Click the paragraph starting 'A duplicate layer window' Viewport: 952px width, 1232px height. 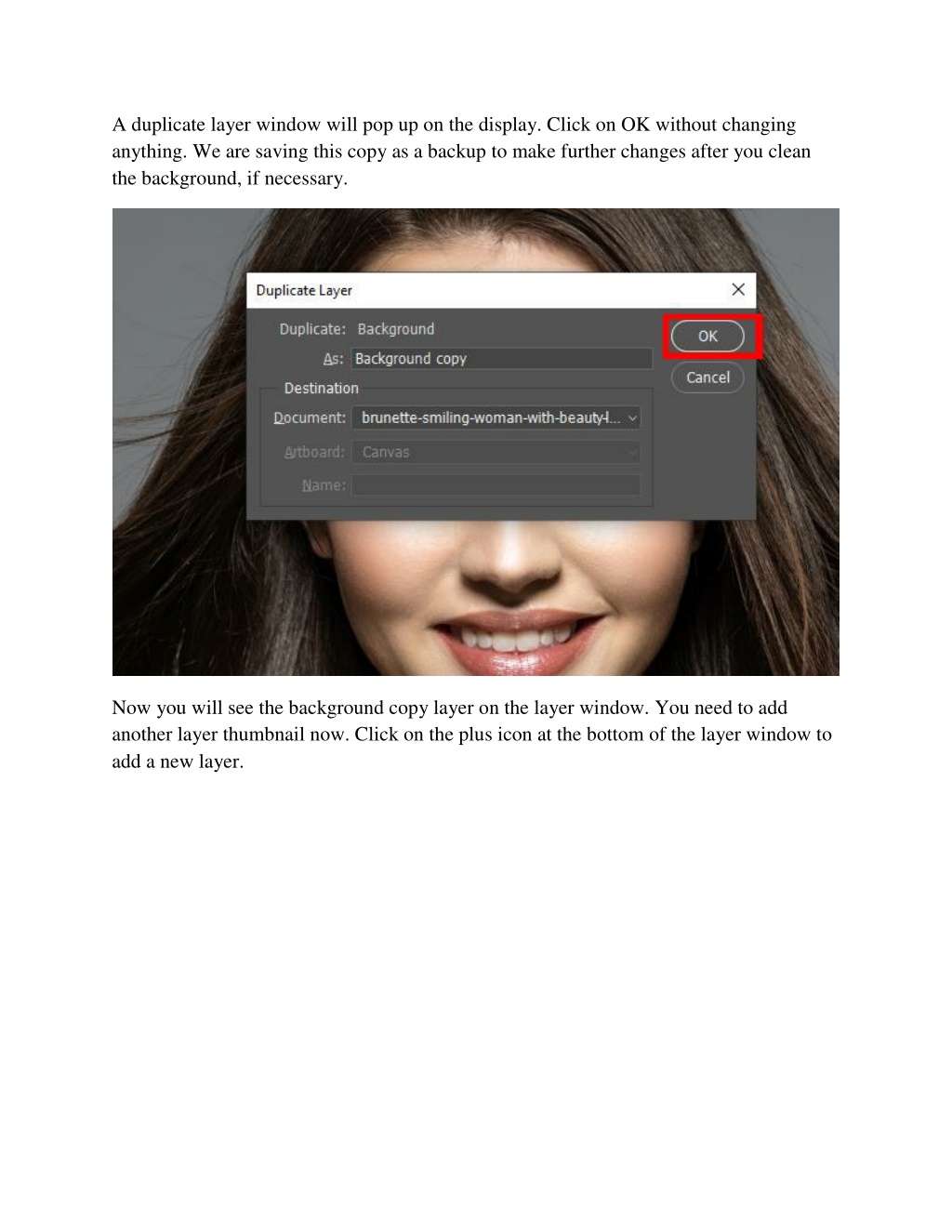tap(461, 152)
